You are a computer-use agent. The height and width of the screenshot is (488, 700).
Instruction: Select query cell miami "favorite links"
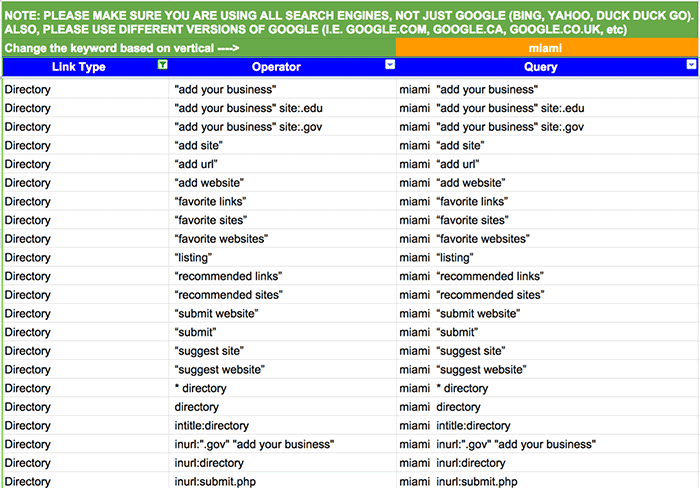pos(547,201)
